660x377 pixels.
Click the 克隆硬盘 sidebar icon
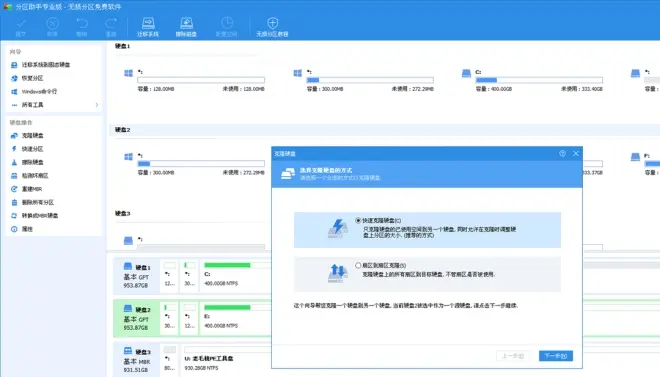coord(14,135)
